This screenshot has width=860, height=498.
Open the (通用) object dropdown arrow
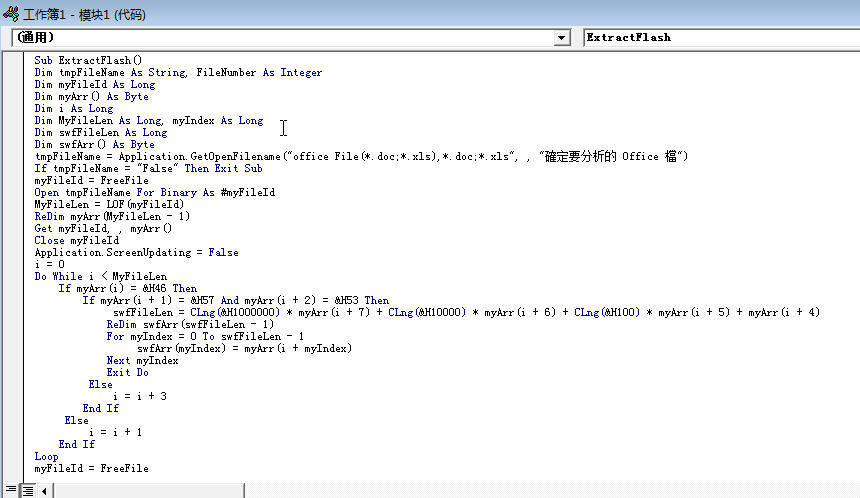561,37
